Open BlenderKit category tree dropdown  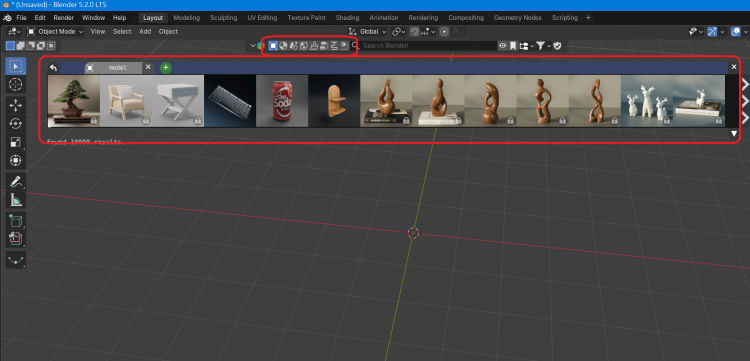(526, 46)
